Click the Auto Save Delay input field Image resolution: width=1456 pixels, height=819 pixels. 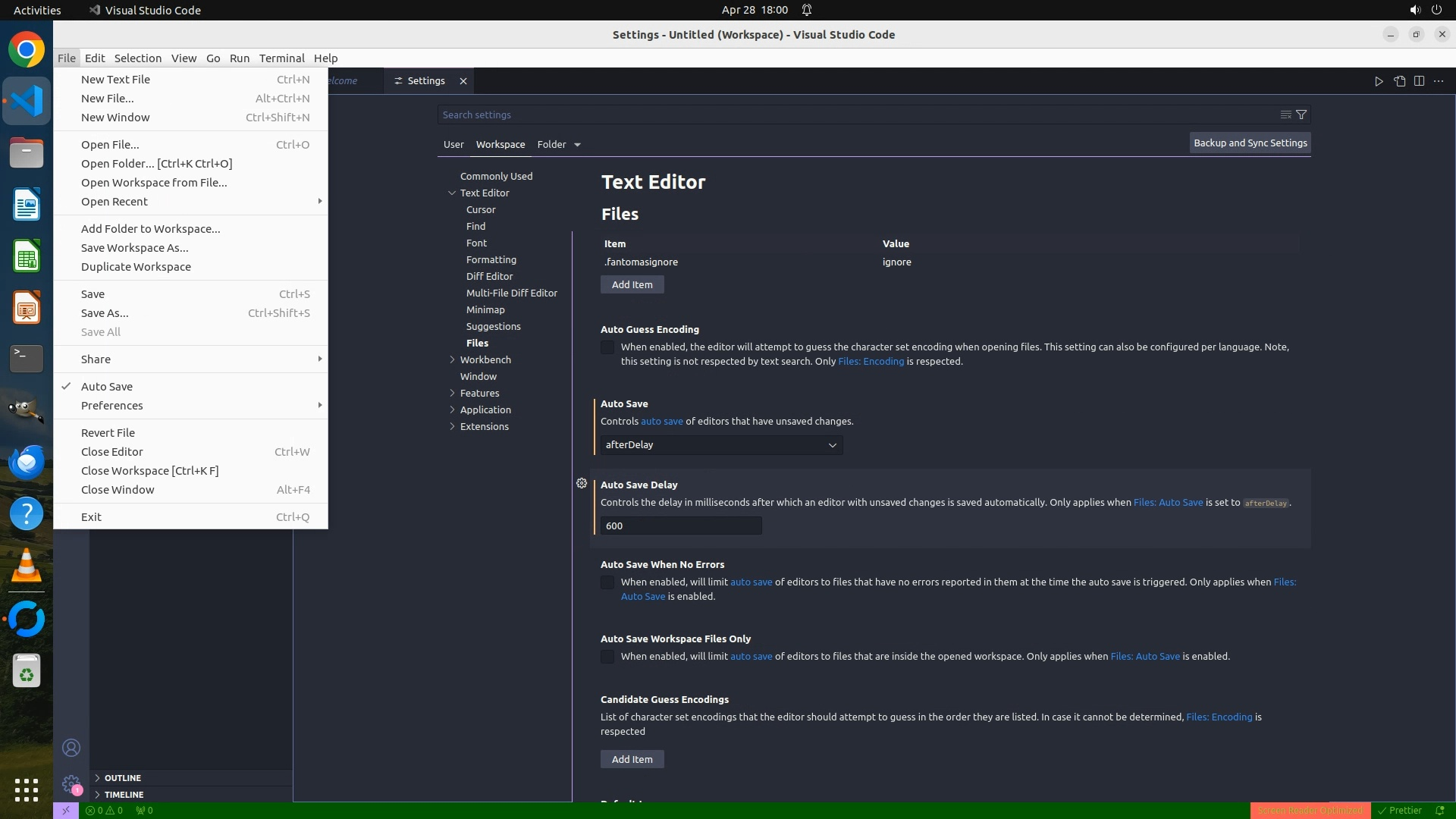pos(680,526)
